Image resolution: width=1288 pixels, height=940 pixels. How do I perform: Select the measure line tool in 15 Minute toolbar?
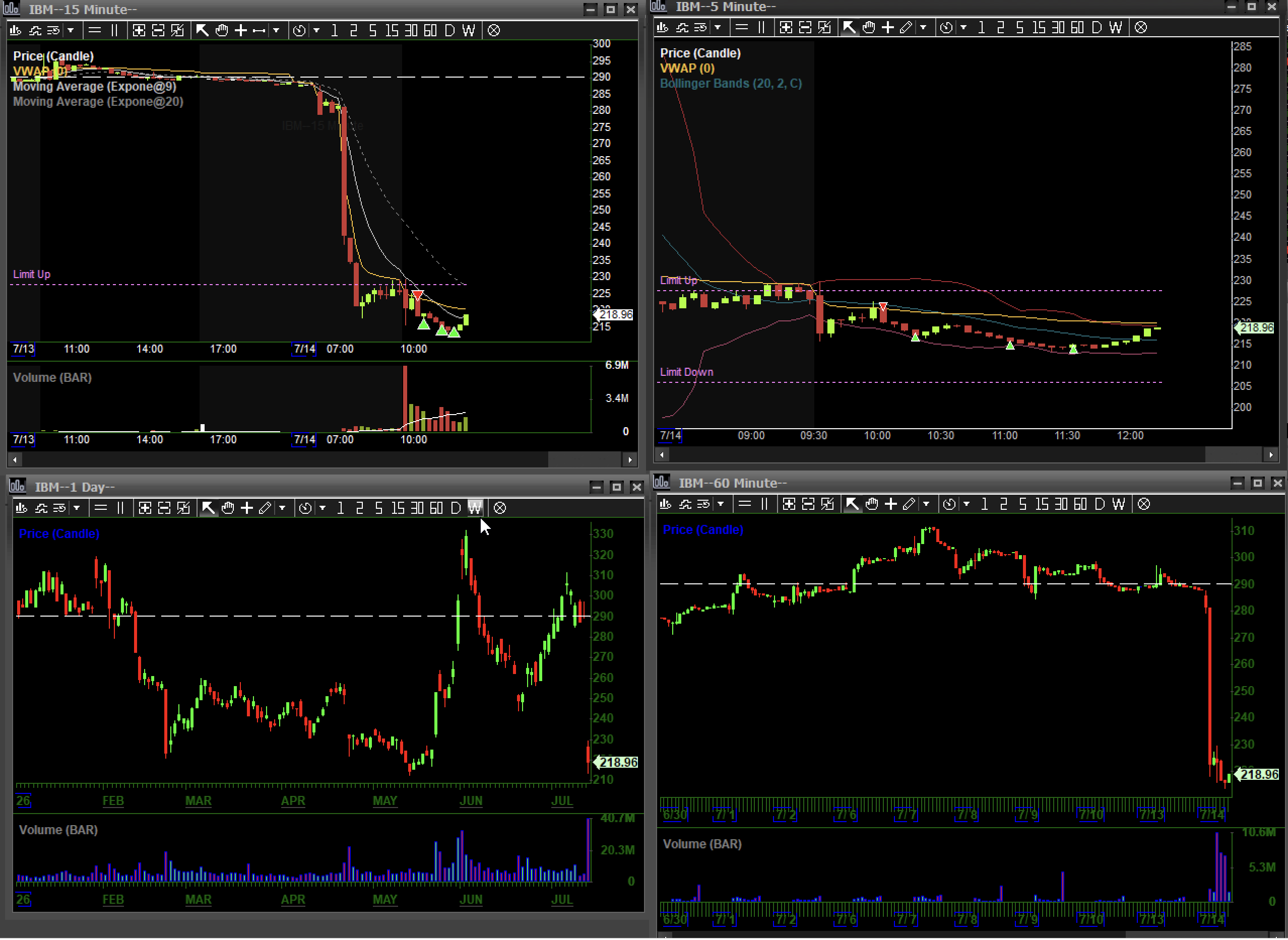click(260, 30)
